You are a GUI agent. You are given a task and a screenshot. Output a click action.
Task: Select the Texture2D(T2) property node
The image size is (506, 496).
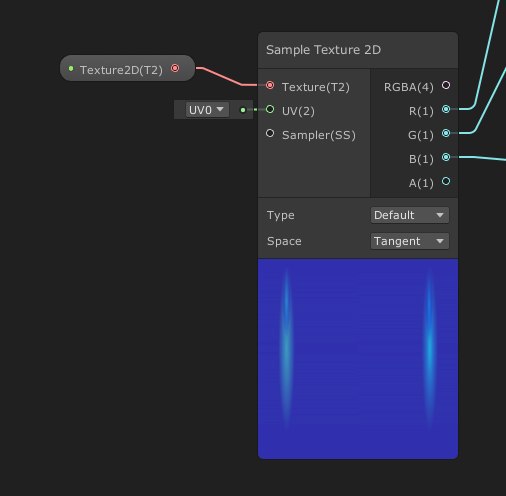[127, 68]
